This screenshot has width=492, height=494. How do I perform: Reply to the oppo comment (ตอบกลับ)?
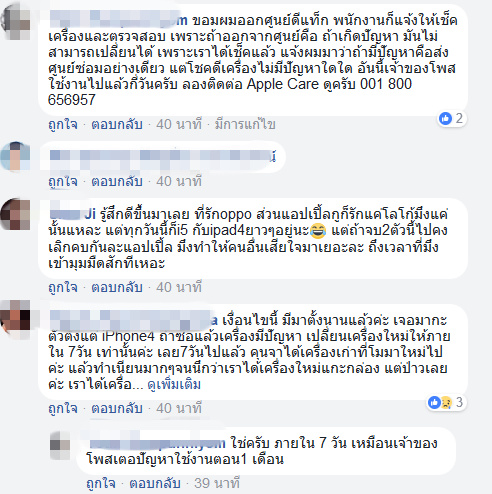117,287
